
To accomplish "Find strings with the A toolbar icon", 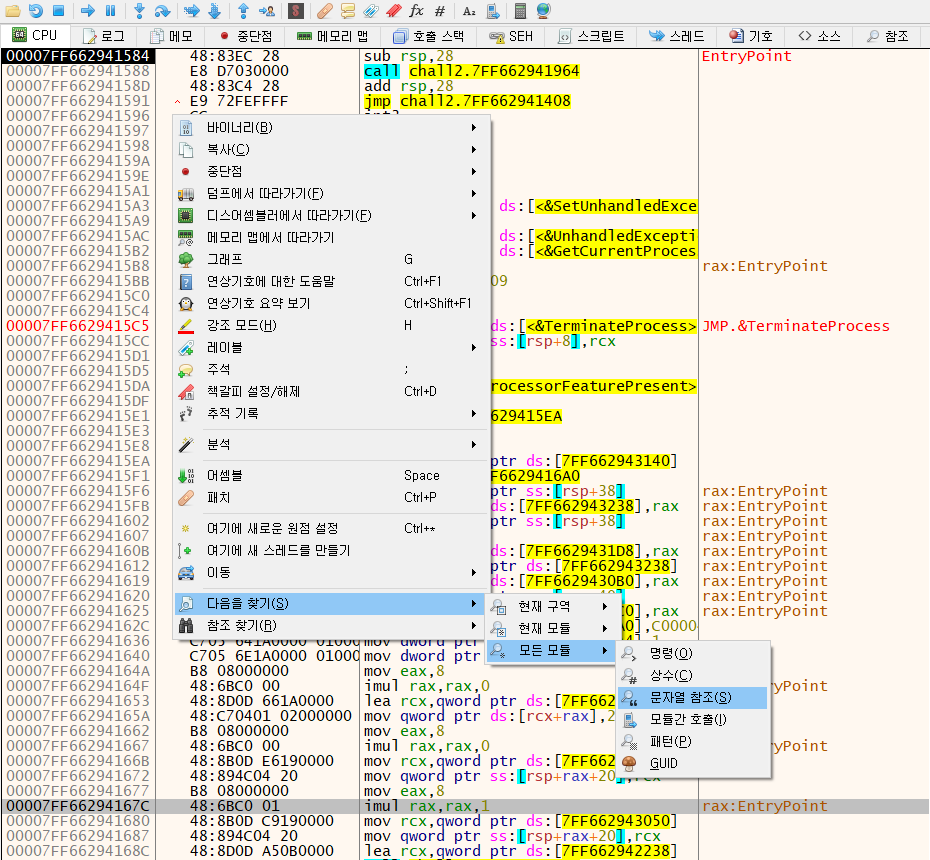I will point(469,11).
